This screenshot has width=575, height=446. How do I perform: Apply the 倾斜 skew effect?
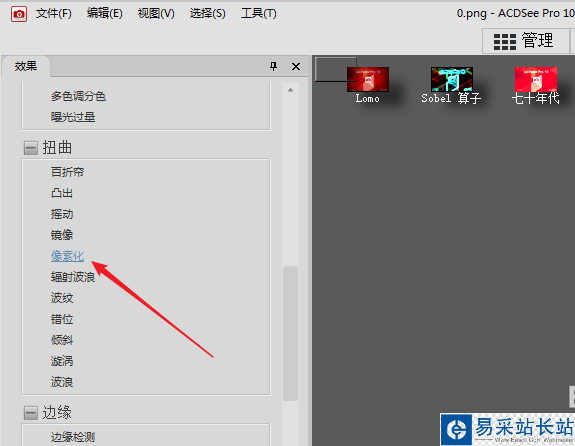(62, 340)
